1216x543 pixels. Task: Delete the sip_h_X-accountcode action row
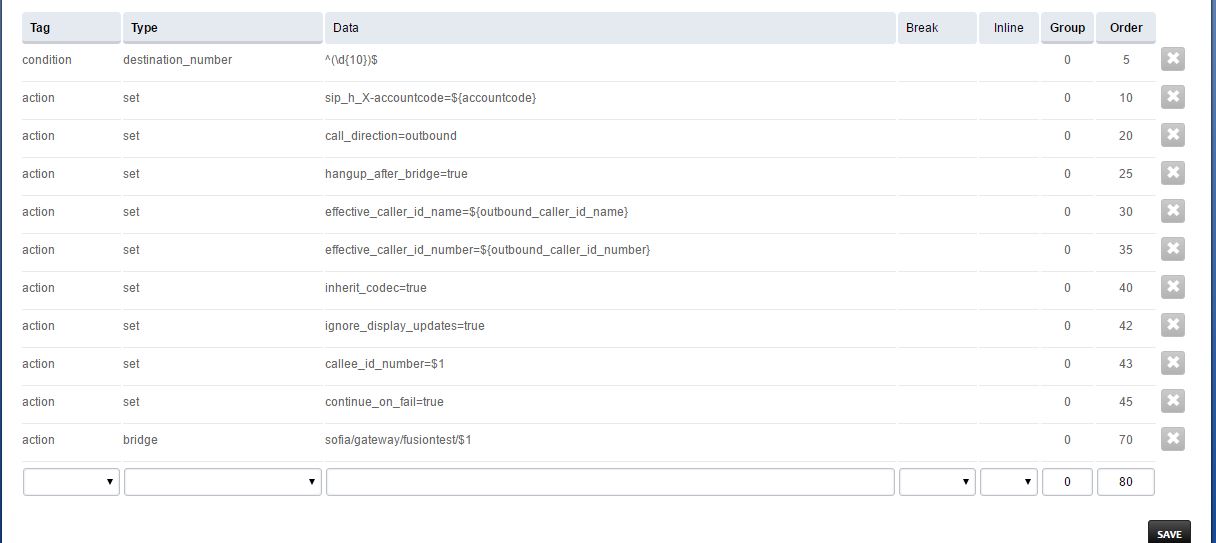pos(1173,97)
